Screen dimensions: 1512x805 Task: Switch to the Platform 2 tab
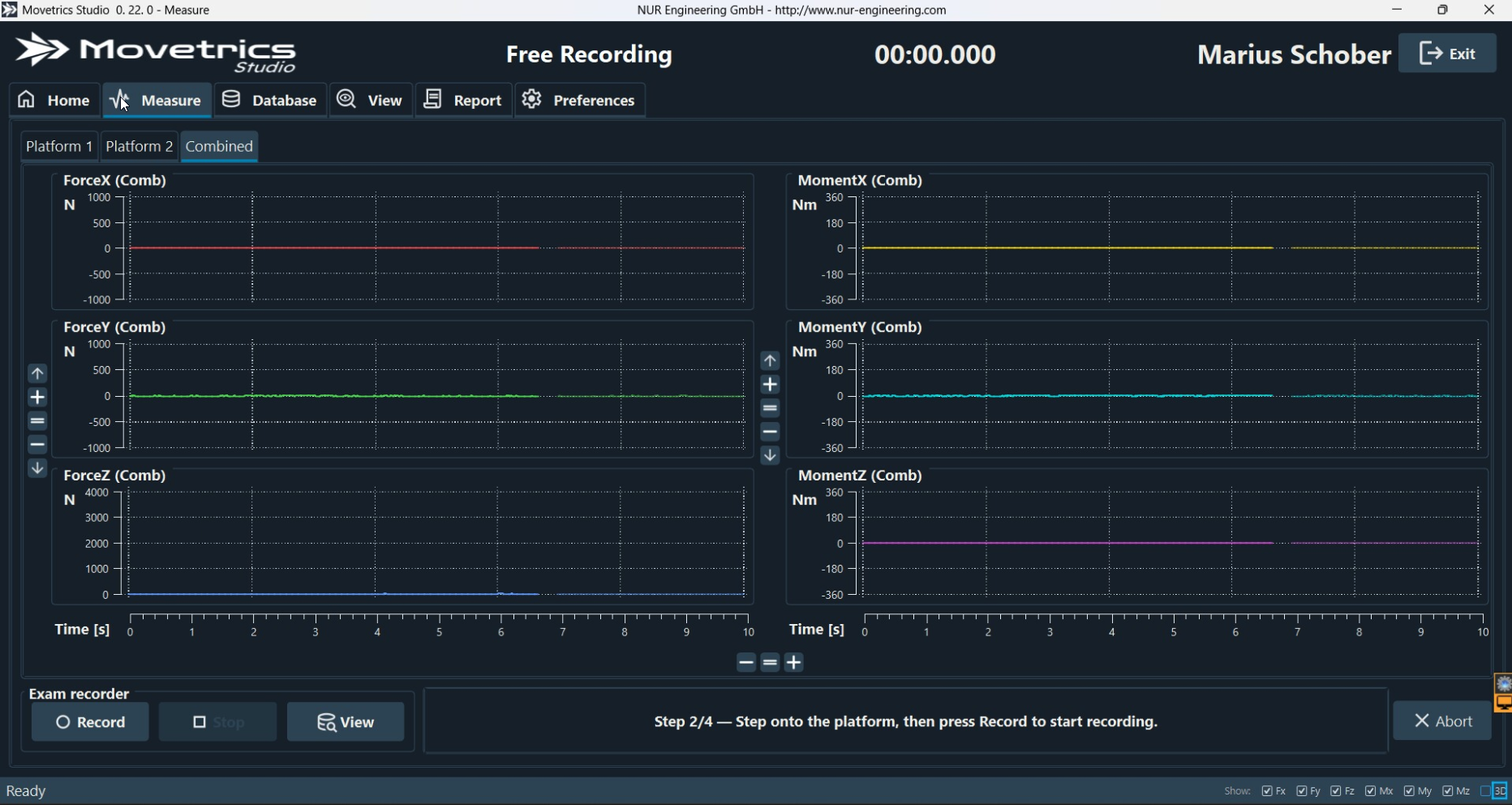tap(140, 146)
